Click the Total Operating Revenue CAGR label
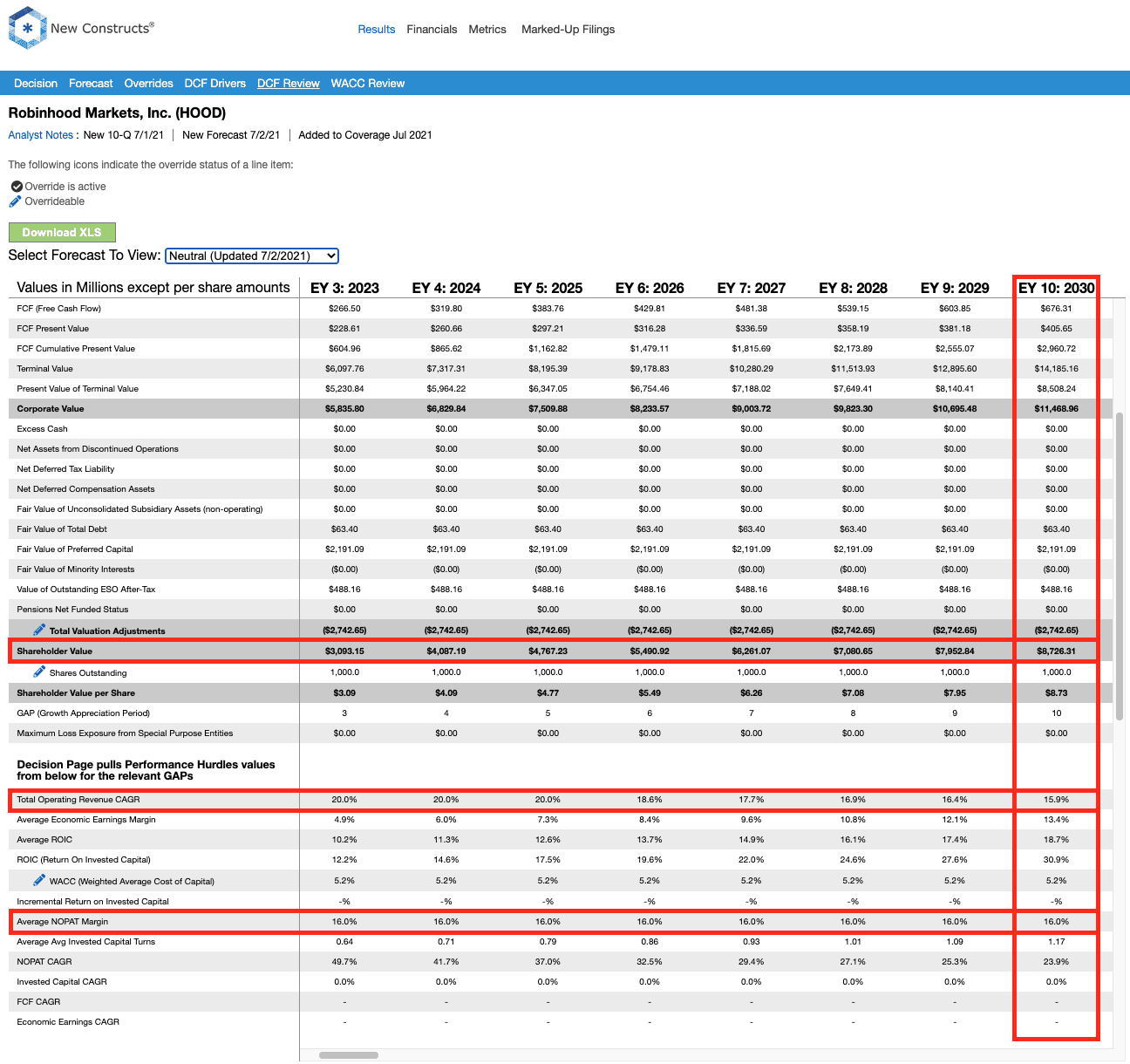 tap(78, 800)
